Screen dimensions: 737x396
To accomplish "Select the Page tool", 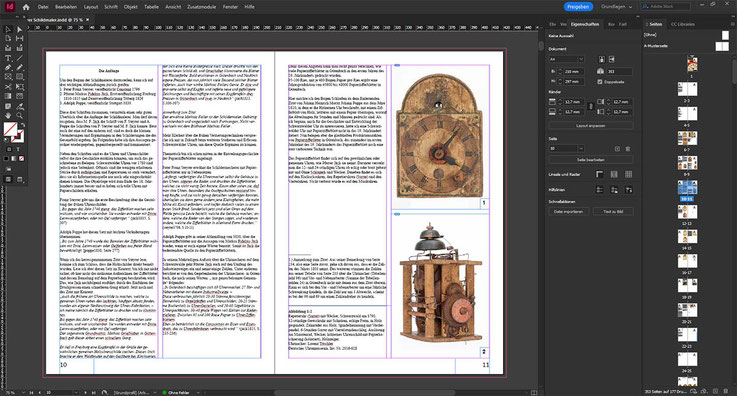I will point(8,38).
